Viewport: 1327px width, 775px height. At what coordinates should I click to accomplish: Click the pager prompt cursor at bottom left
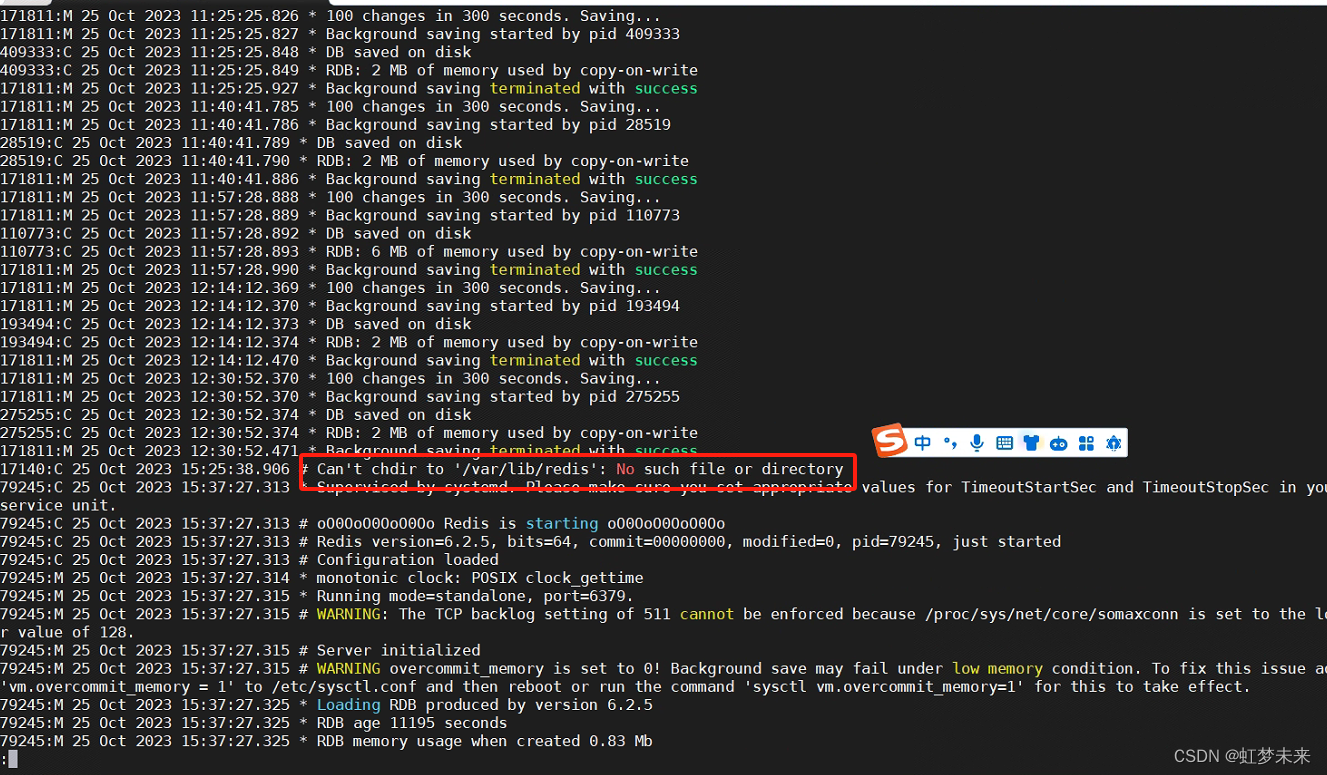coord(12,759)
